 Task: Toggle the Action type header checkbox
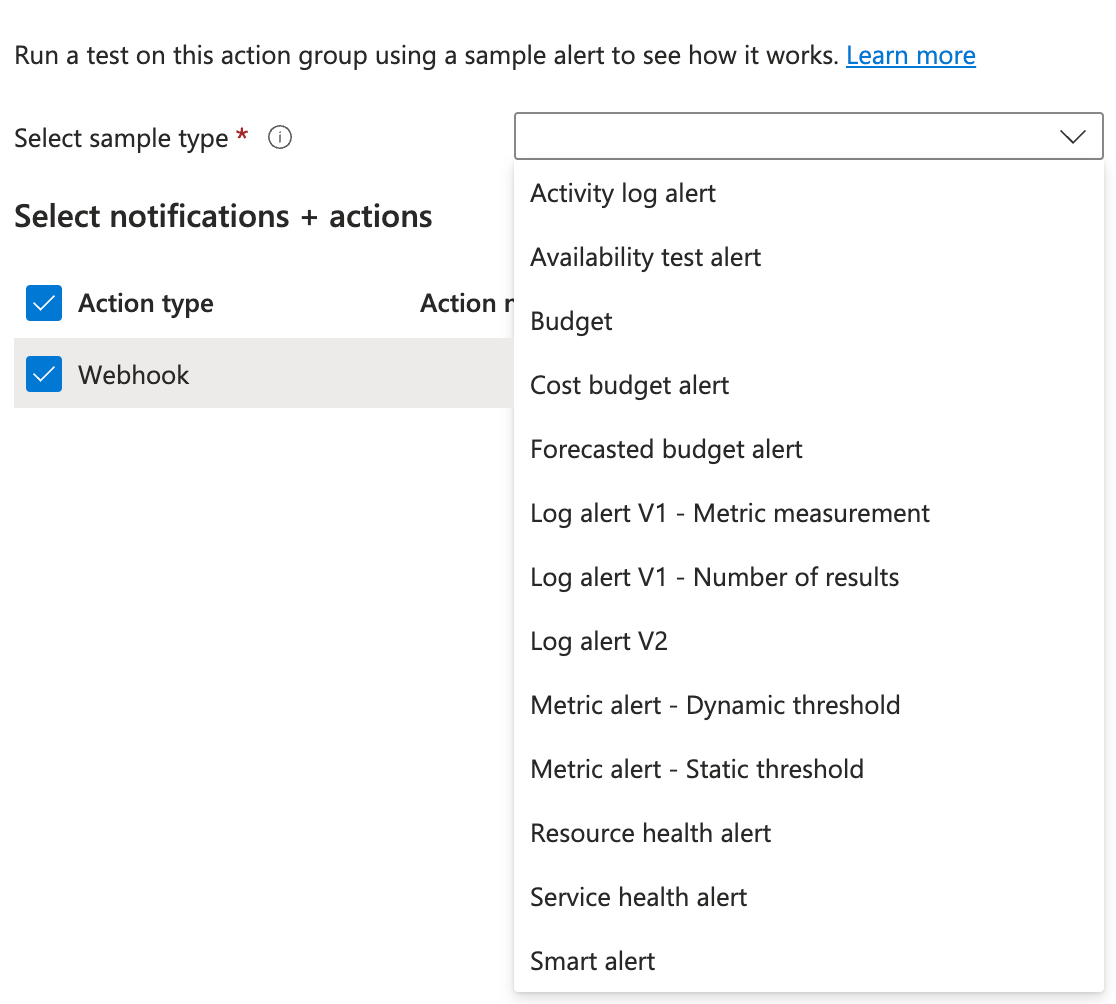pos(44,303)
